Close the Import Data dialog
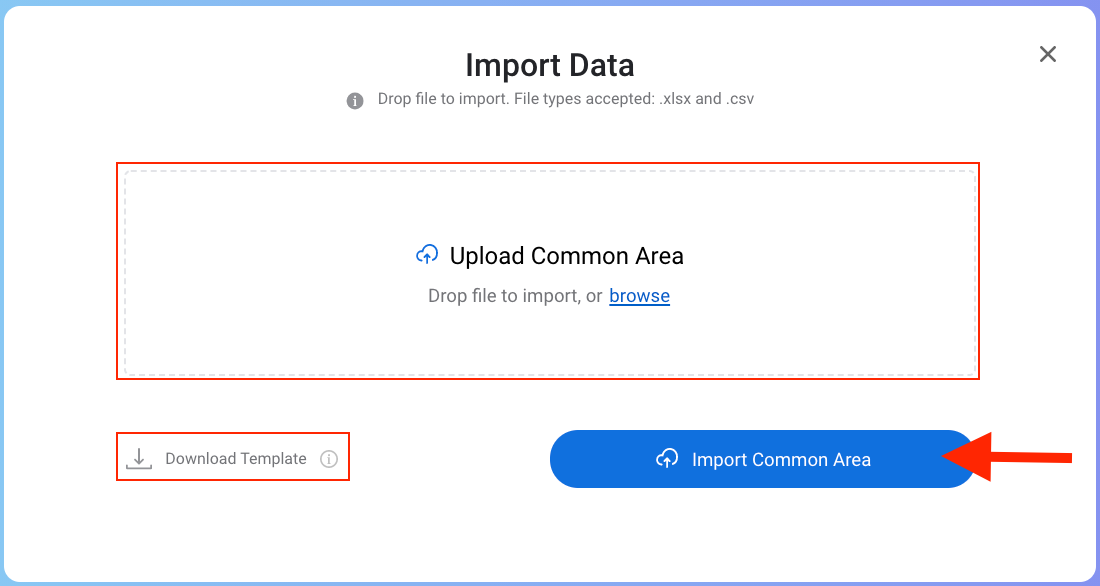1100x586 pixels. [x=1048, y=54]
